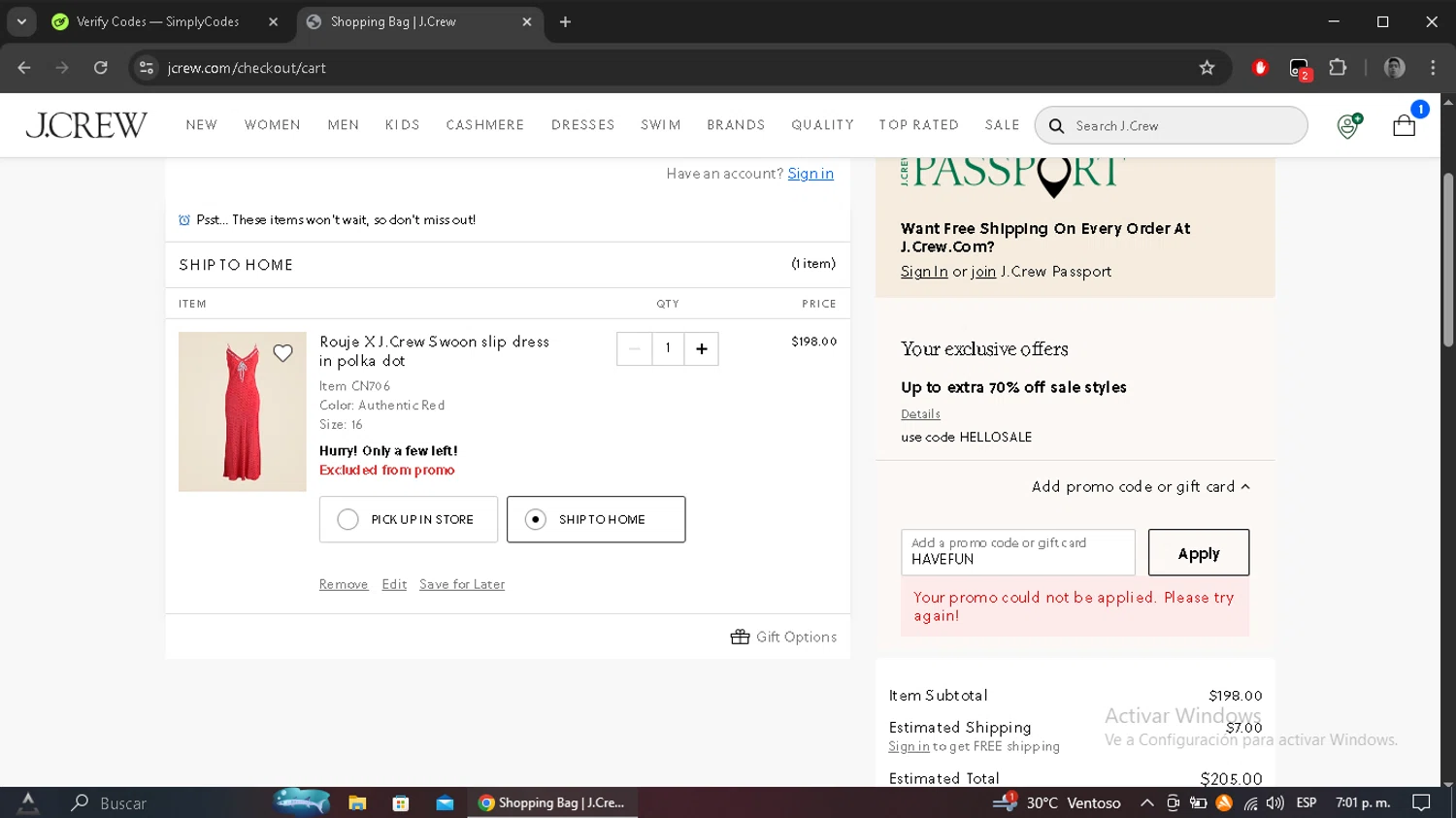Viewport: 1456px width, 818px height.
Task: Focus the promo code input field
Action: [x=1017, y=552]
